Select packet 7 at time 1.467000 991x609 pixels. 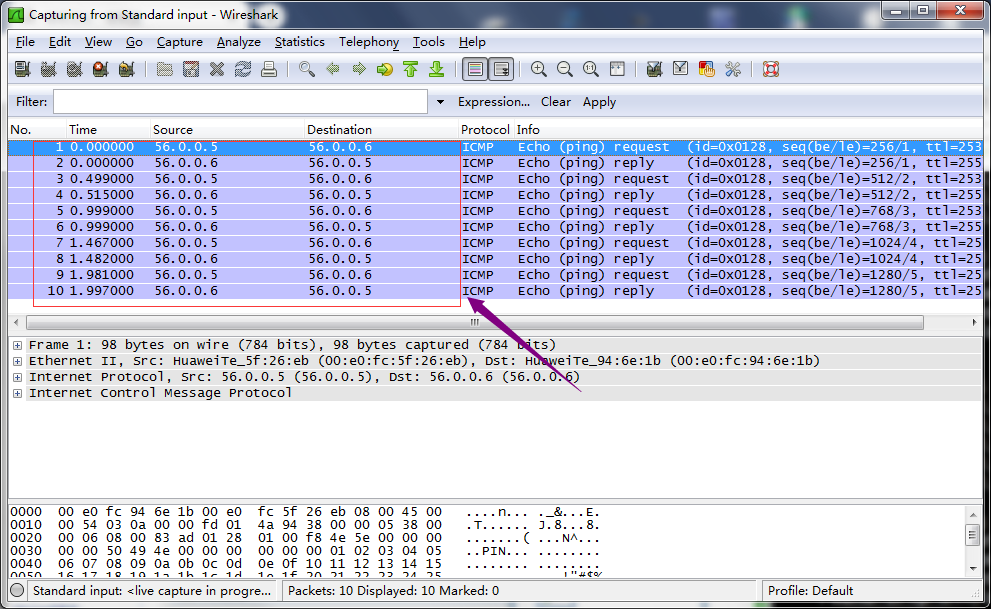point(495,243)
